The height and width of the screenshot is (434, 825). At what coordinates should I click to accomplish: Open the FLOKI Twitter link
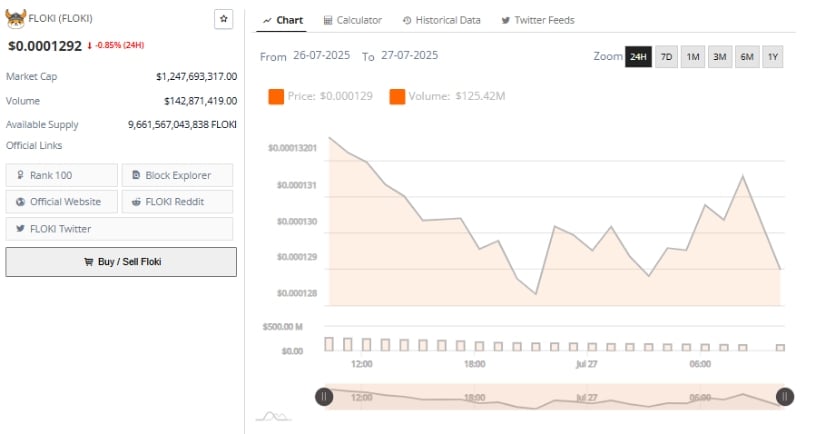pyautogui.click(x=119, y=228)
